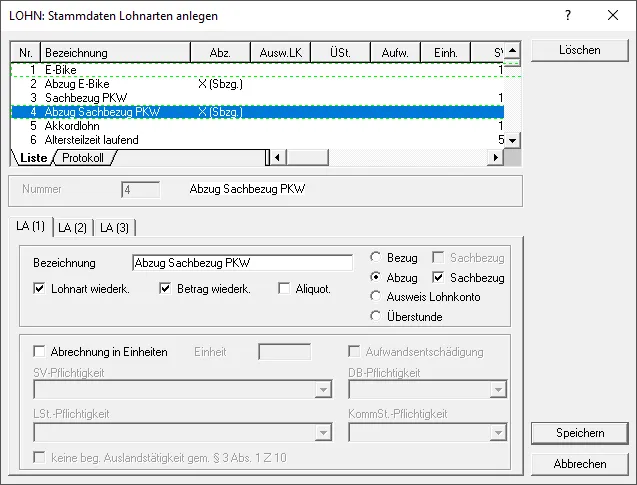Open the SV-Pflichtigkeit dropdown
This screenshot has height=485, width=637.
click(323, 390)
